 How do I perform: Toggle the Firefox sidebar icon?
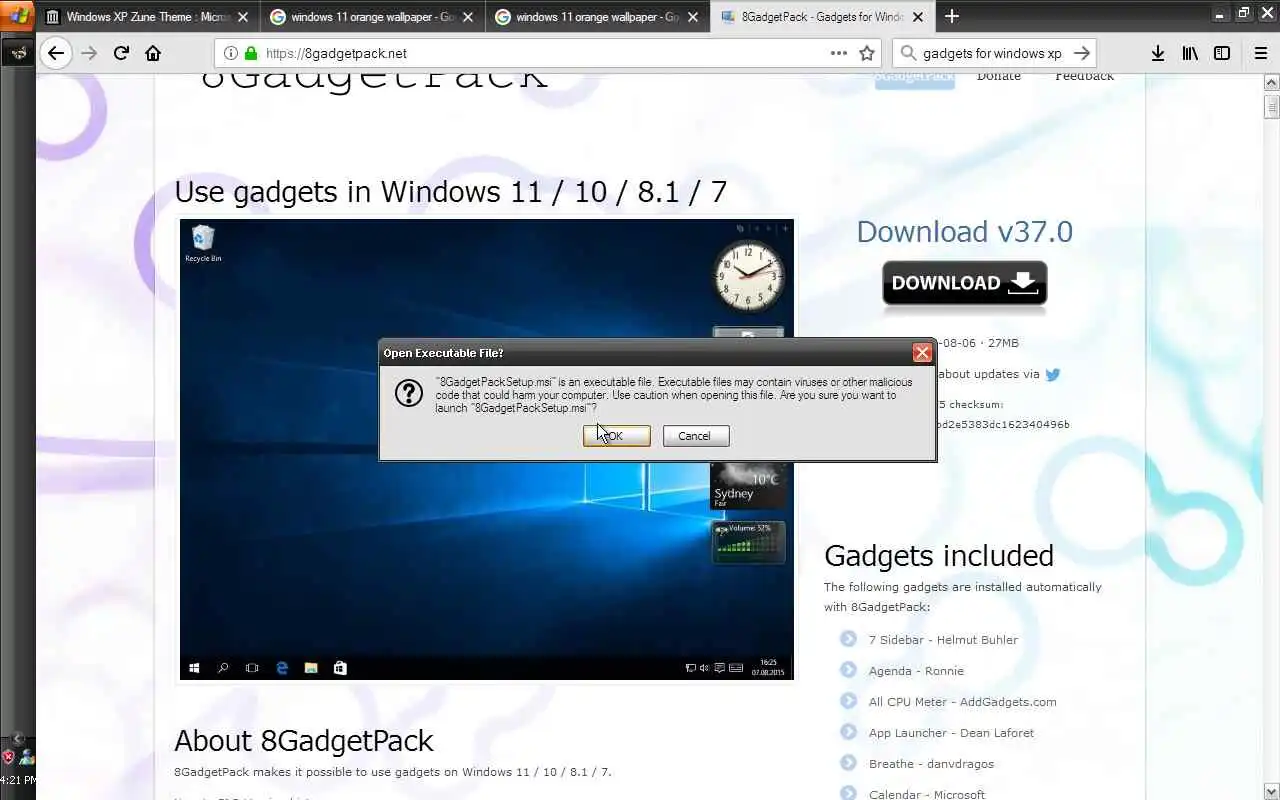coord(1222,53)
